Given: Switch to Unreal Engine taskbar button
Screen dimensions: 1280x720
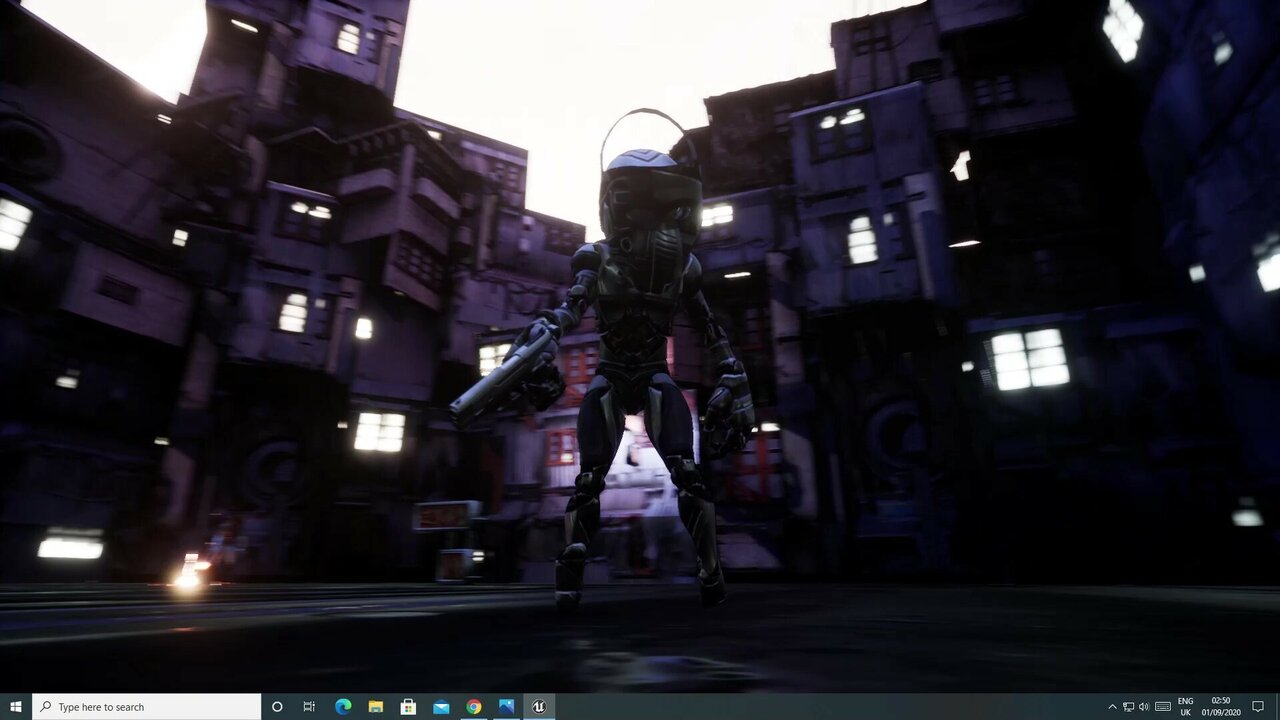Looking at the screenshot, I should point(539,706).
